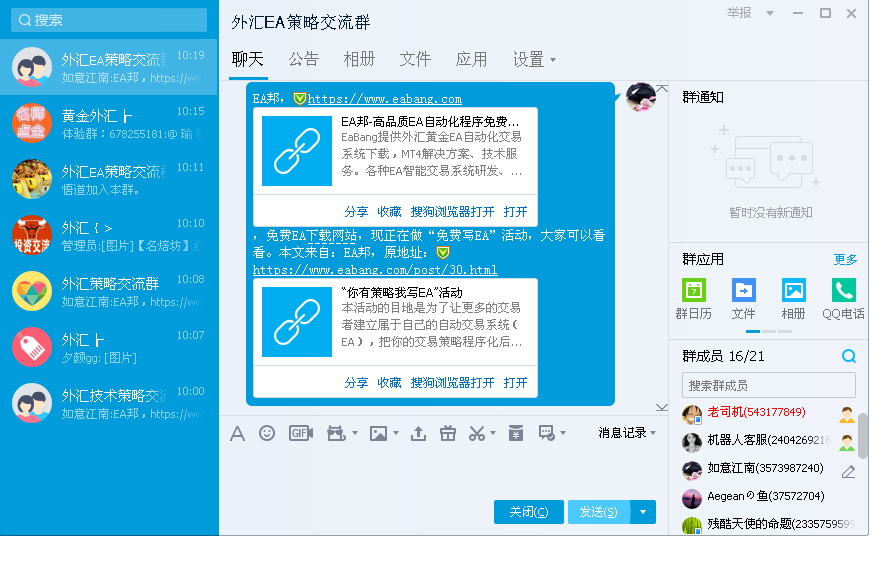
Task: Click the owner badge icon beside 老司机
Action: 847,414
